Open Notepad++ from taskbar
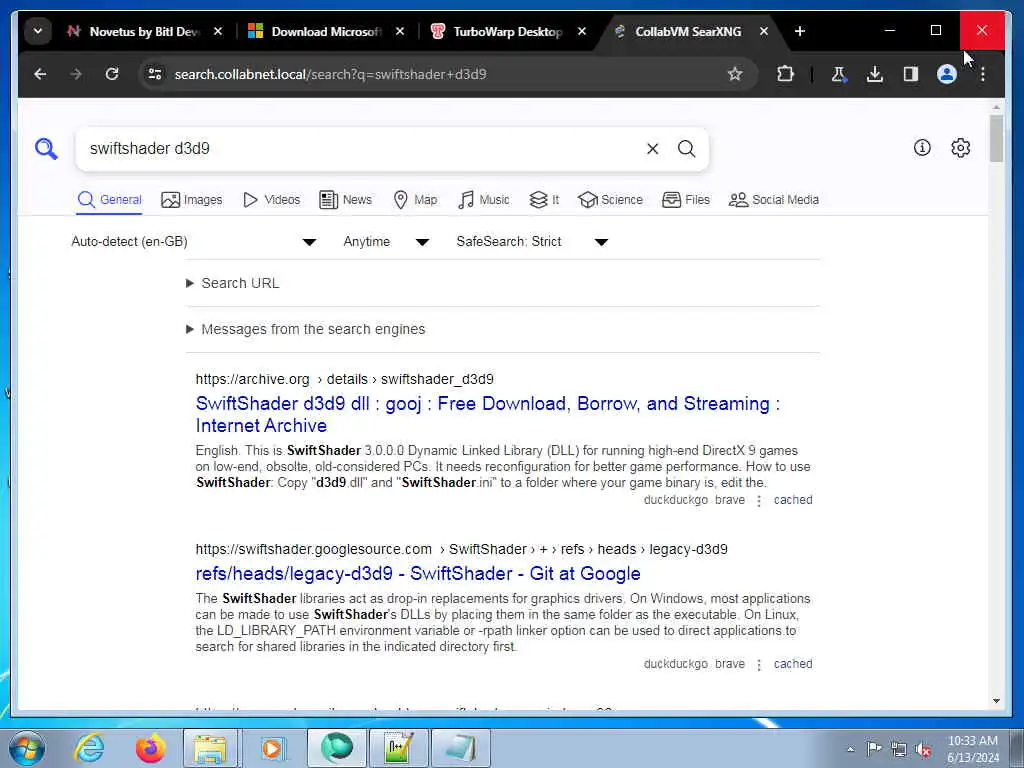 [x=398, y=748]
